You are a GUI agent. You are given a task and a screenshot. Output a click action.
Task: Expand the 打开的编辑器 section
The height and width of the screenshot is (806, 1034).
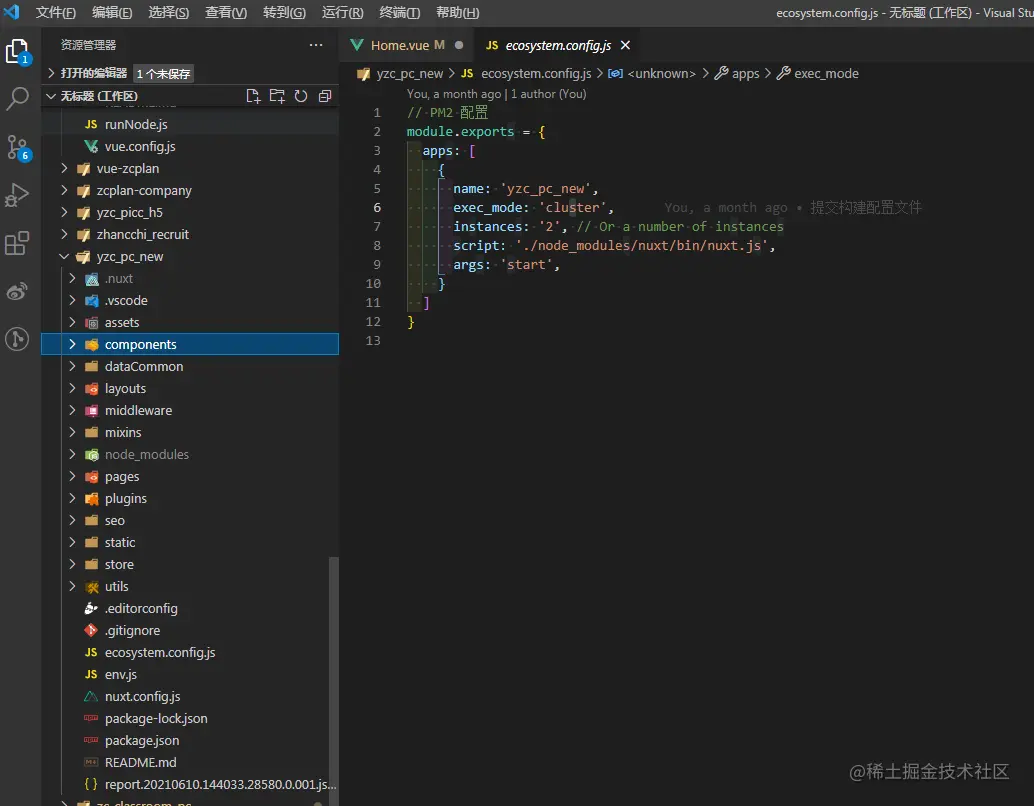pyautogui.click(x=94, y=73)
